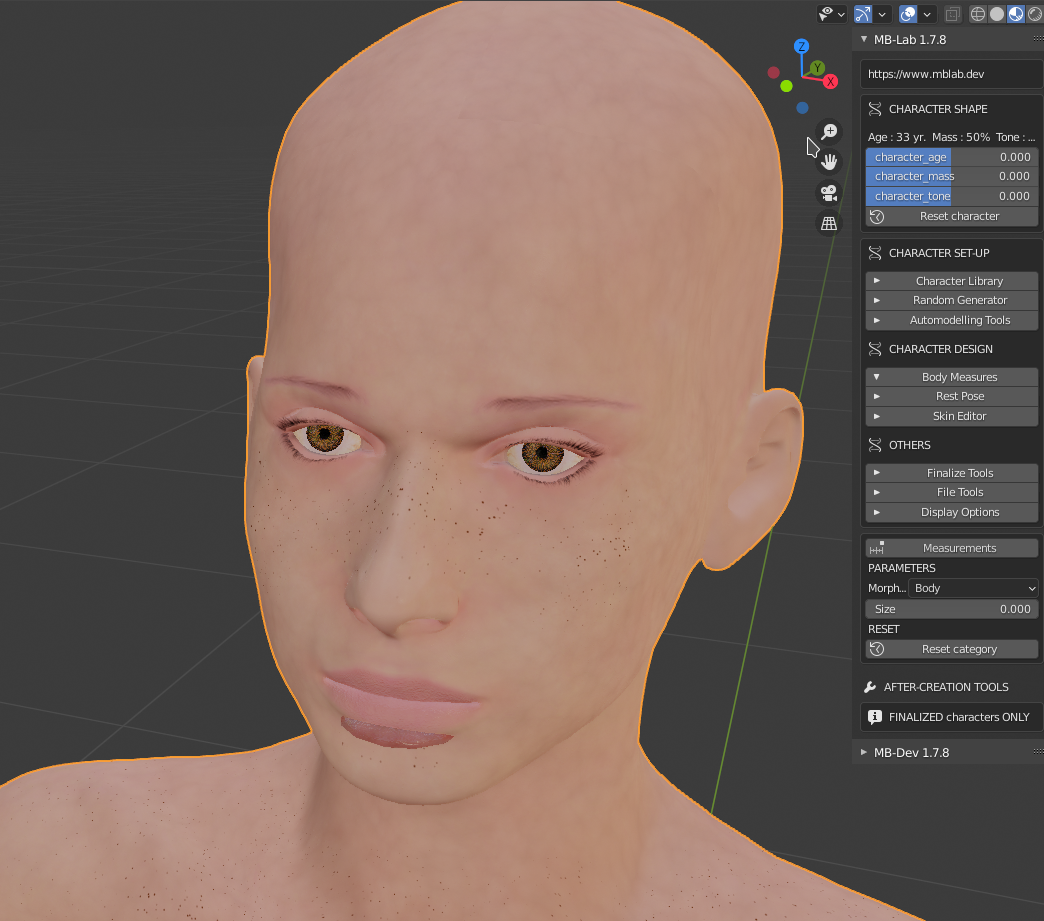Click the Z axis on the navigation gizmo
Image resolution: width=1044 pixels, height=921 pixels.
[x=801, y=45]
